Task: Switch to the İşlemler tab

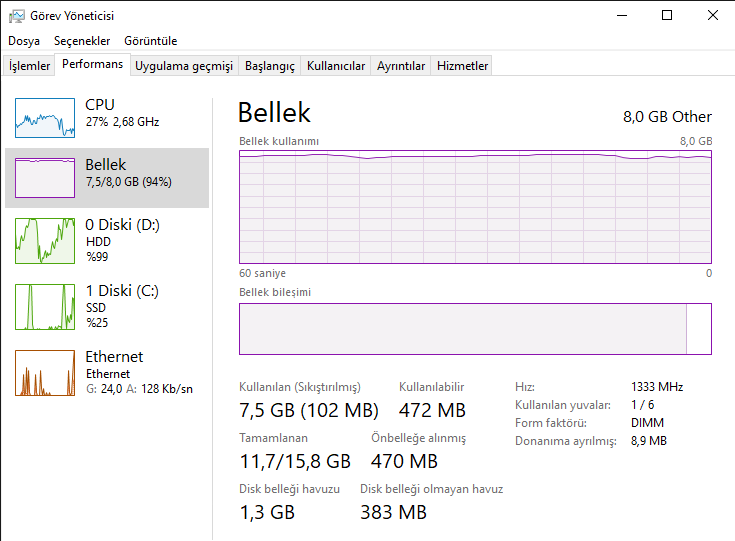Action: [x=30, y=66]
